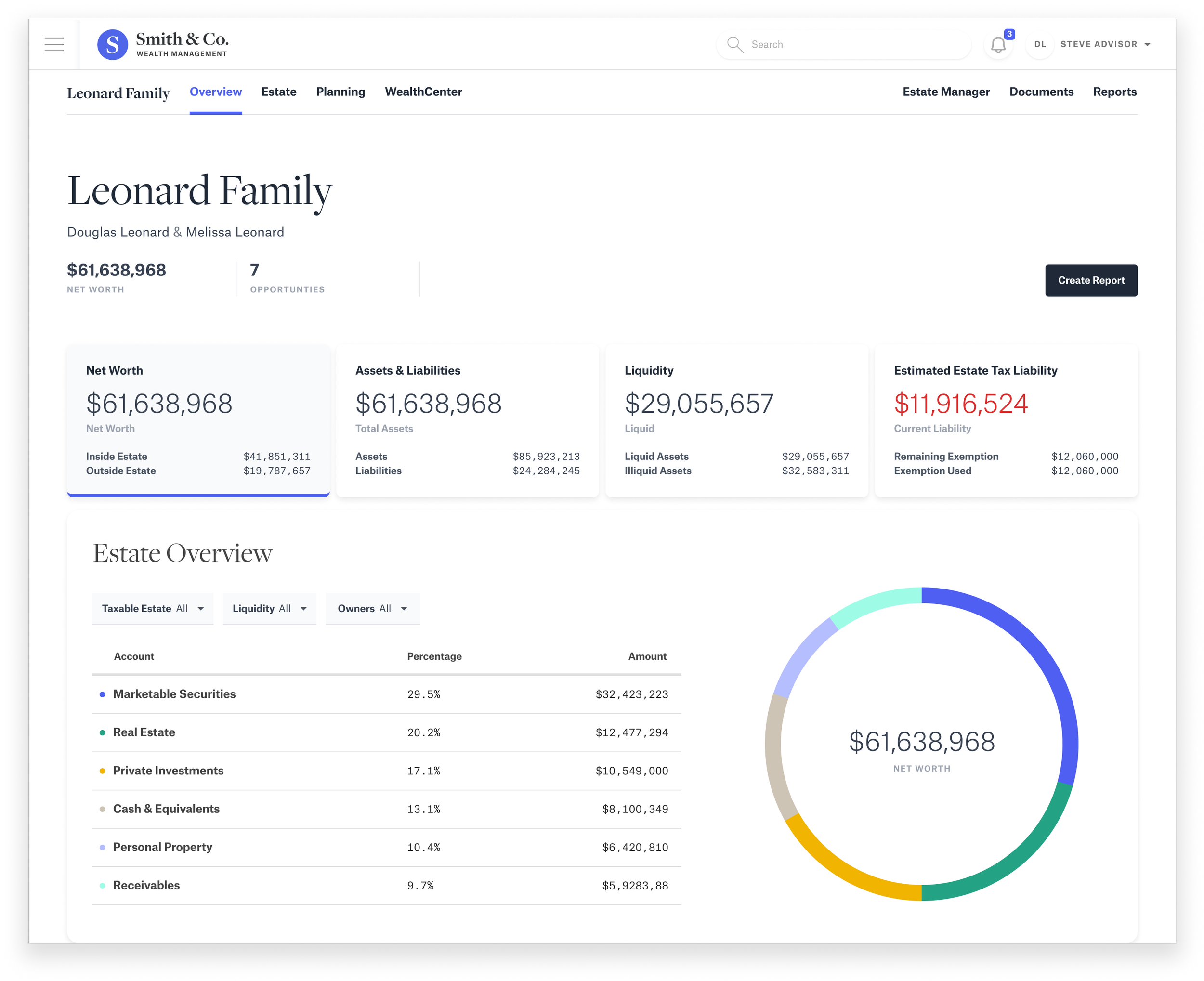Click into the Search input field
Screen dimensions: 1204x981
[x=819, y=44]
